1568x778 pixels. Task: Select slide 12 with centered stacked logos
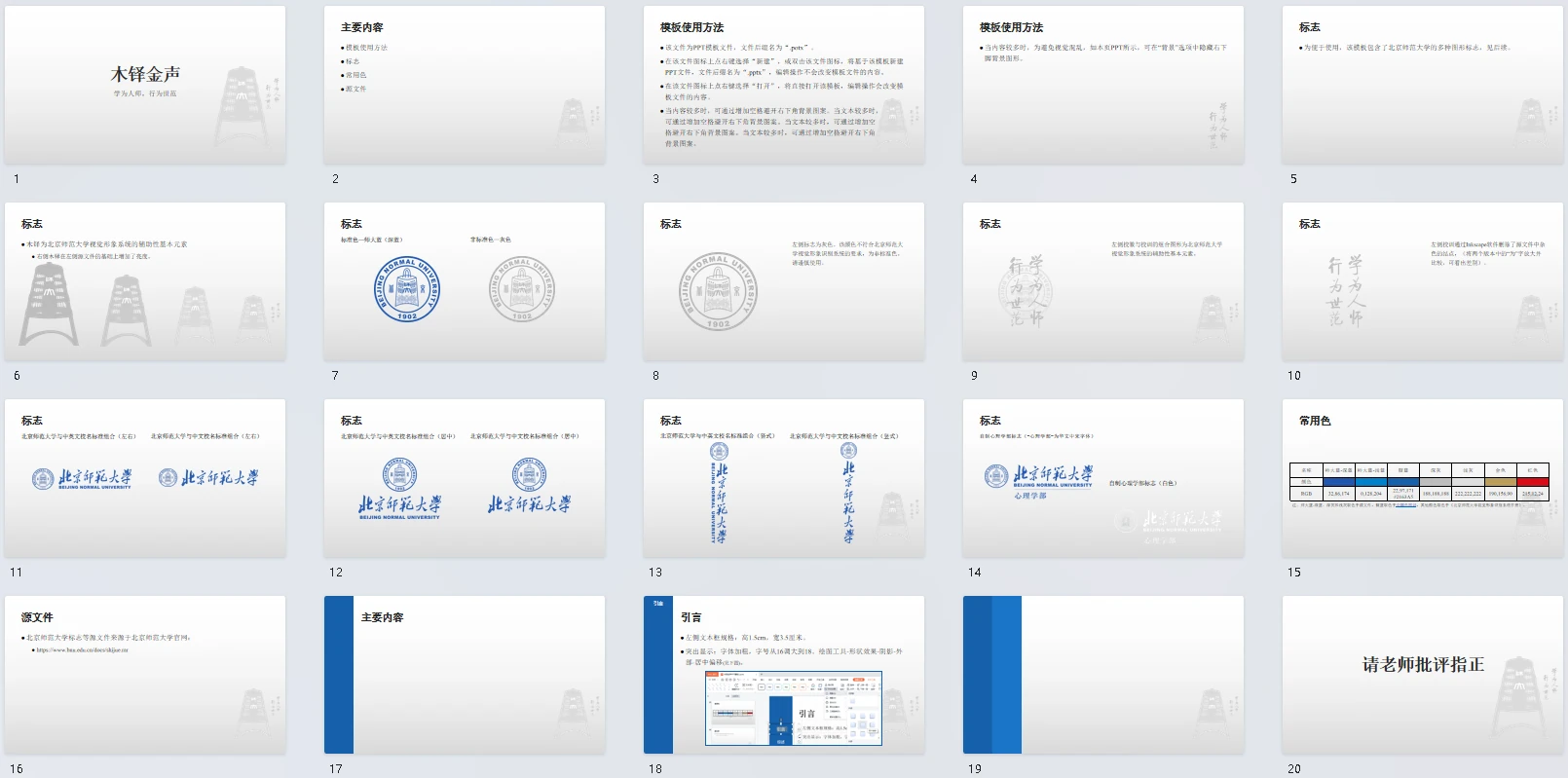(x=465, y=479)
